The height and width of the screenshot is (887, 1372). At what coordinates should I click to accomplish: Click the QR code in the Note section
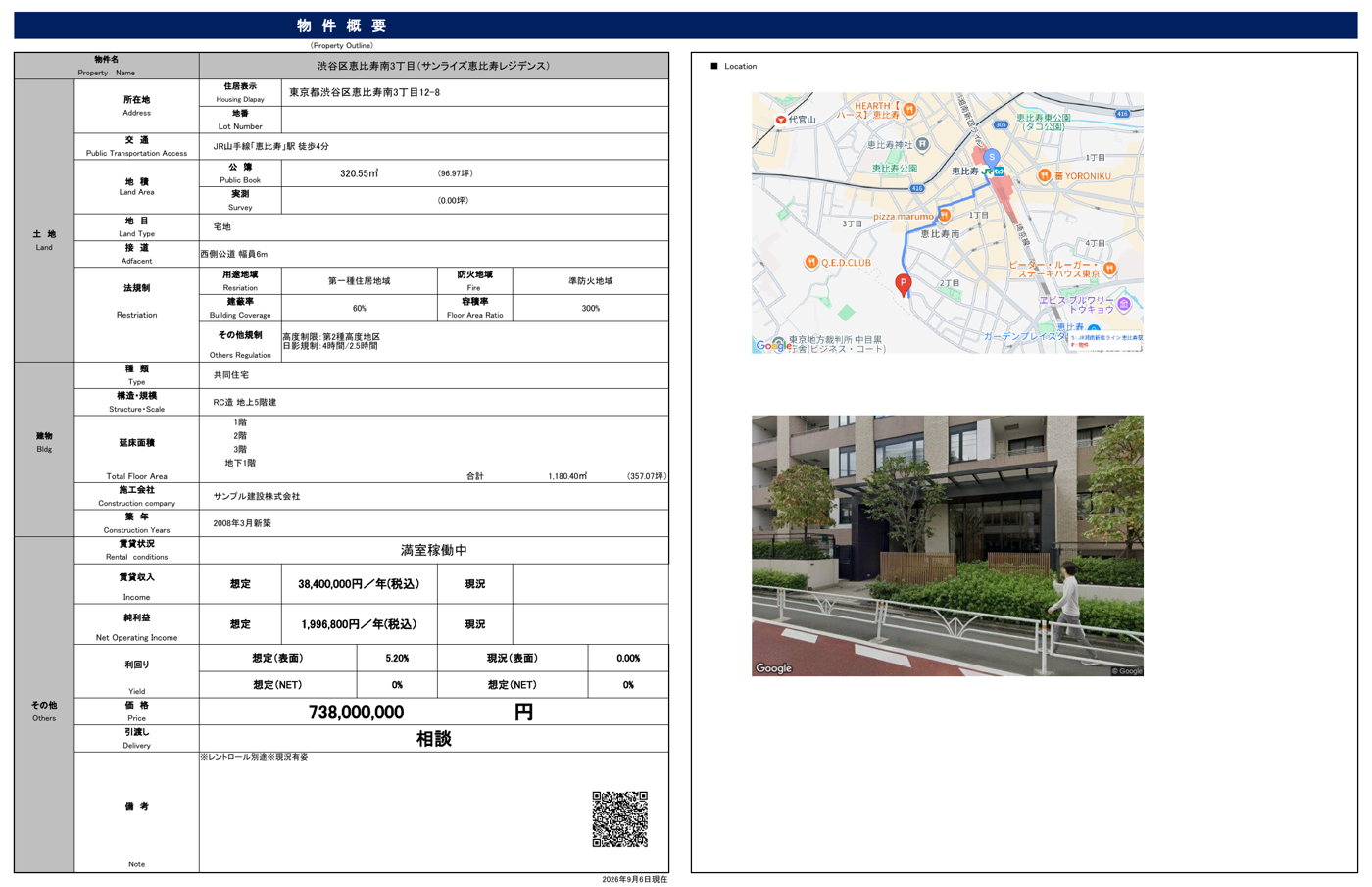(619, 819)
